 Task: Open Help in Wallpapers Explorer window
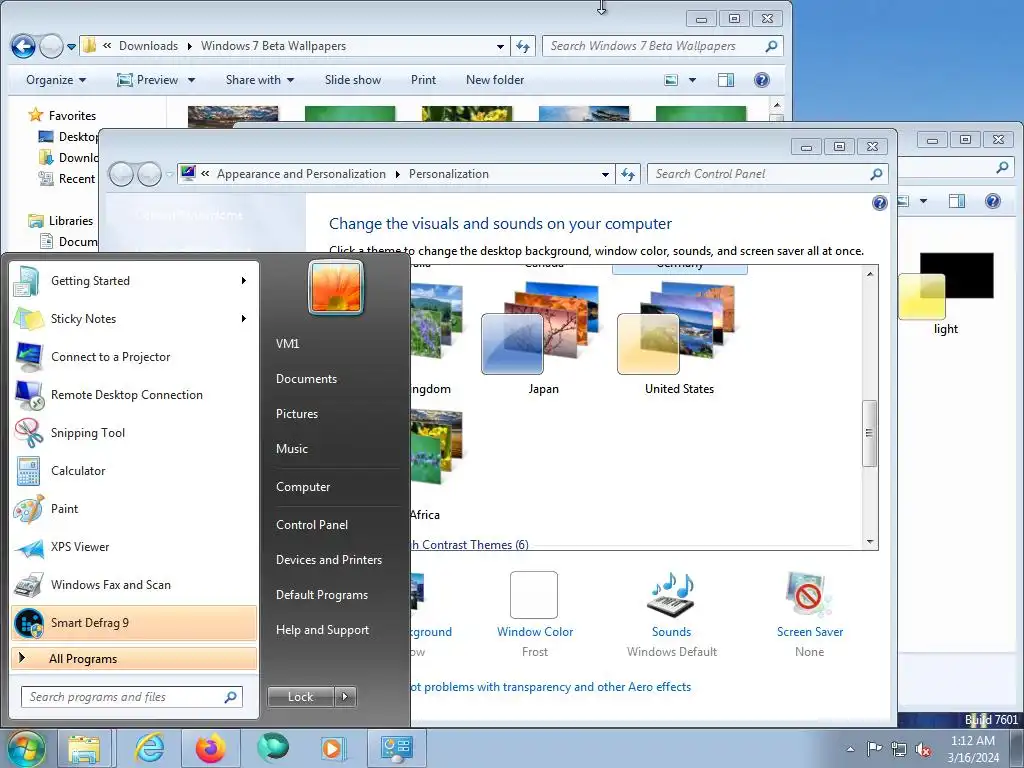[761, 80]
